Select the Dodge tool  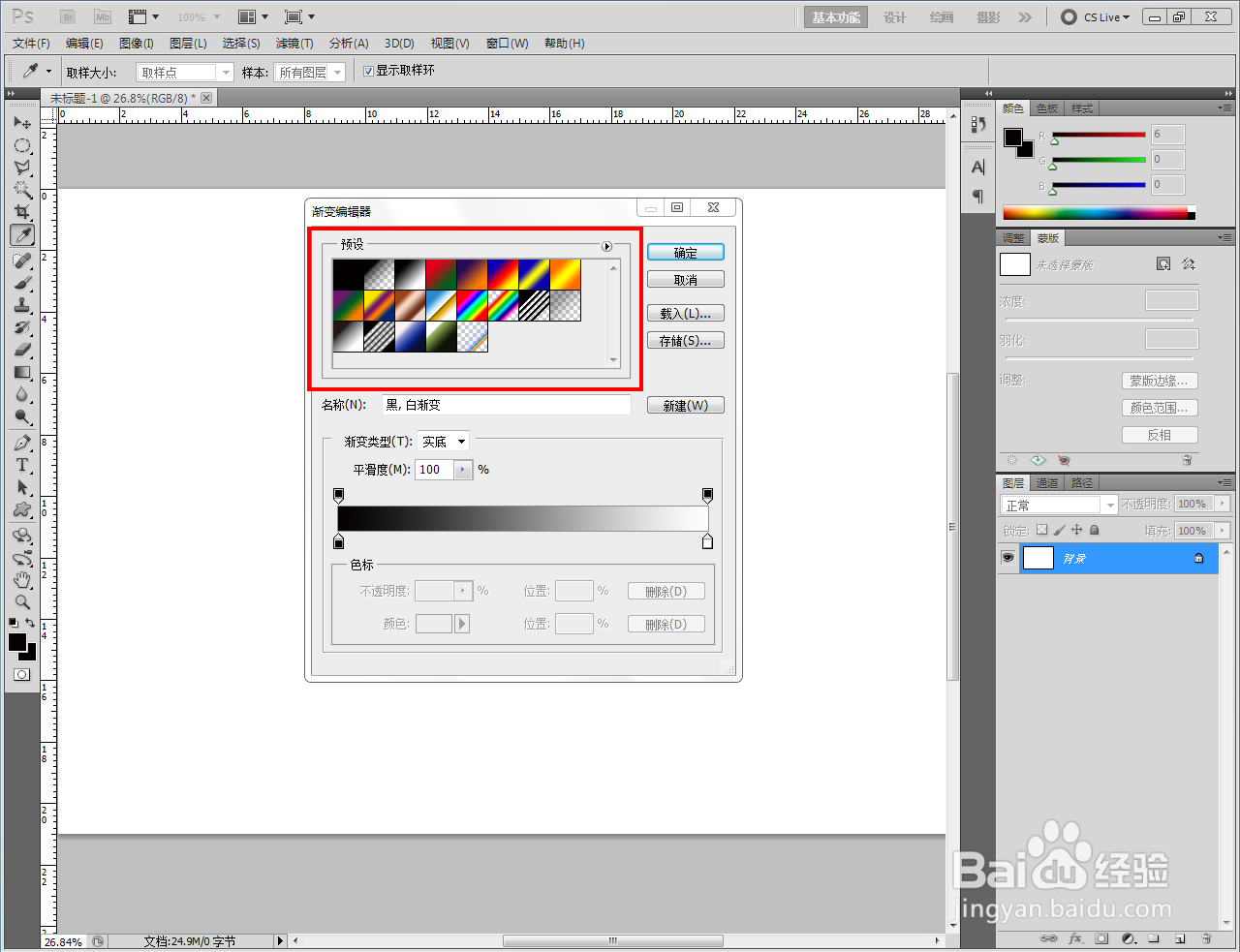coord(22,416)
